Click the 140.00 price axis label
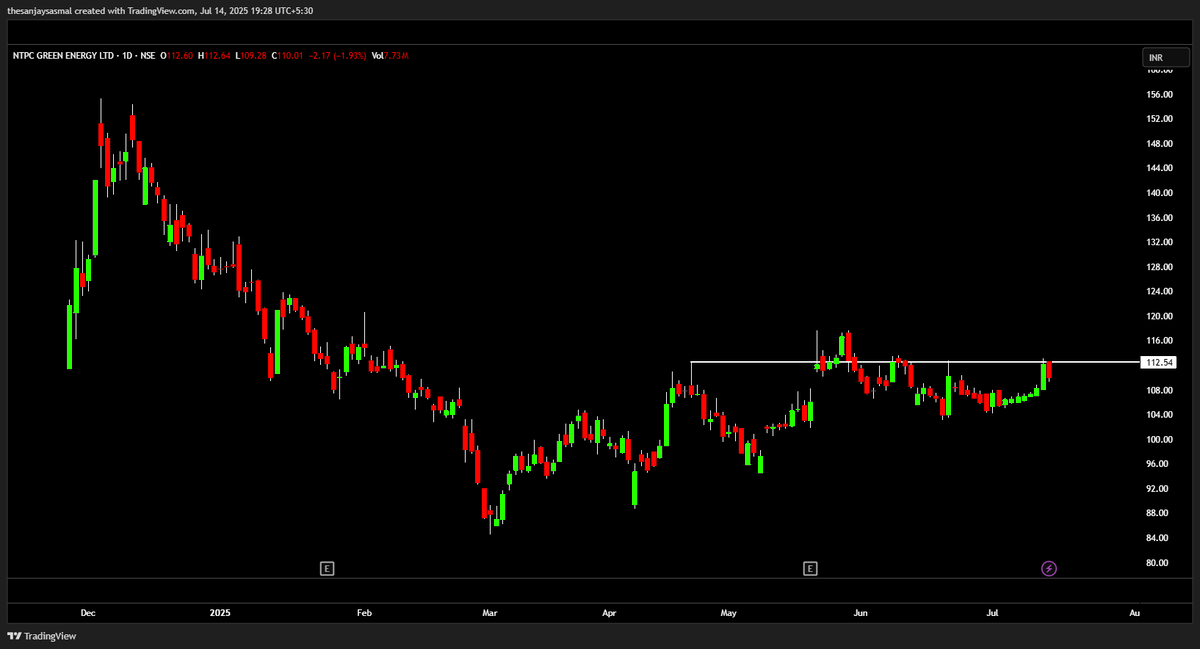This screenshot has width=1200, height=649. pos(1159,193)
